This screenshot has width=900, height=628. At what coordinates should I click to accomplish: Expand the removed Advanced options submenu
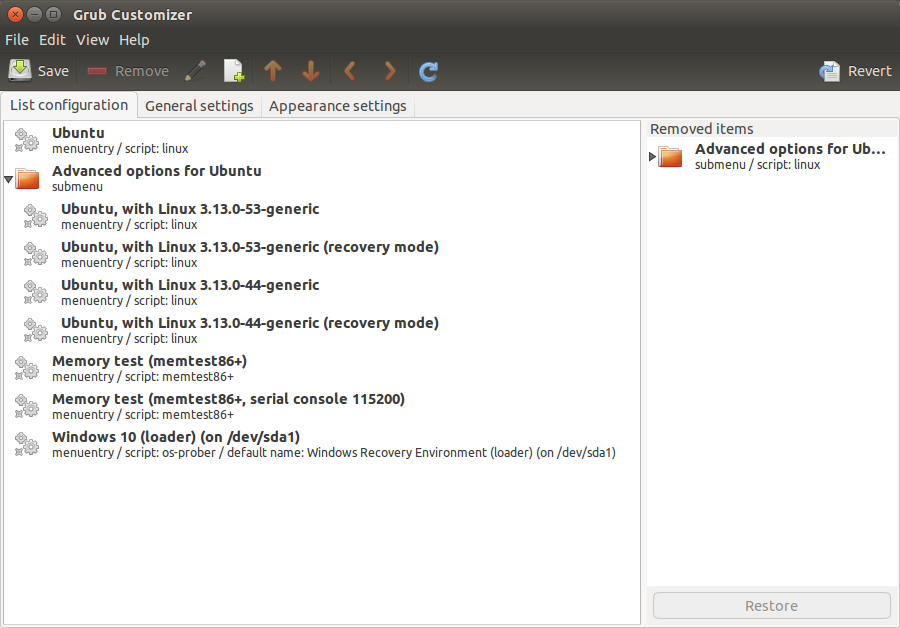[x=653, y=157]
